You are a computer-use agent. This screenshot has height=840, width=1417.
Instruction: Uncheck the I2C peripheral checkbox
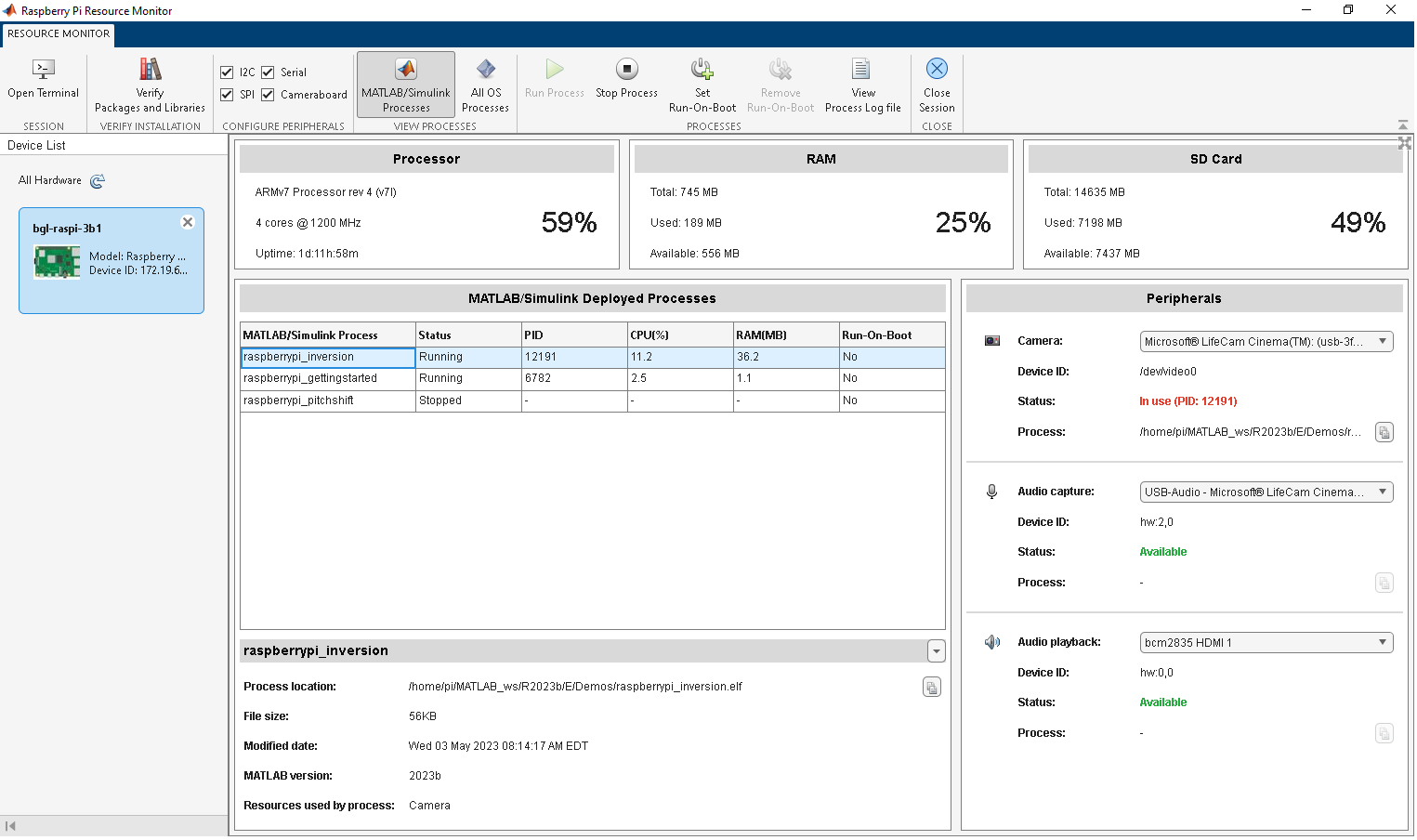click(x=227, y=72)
